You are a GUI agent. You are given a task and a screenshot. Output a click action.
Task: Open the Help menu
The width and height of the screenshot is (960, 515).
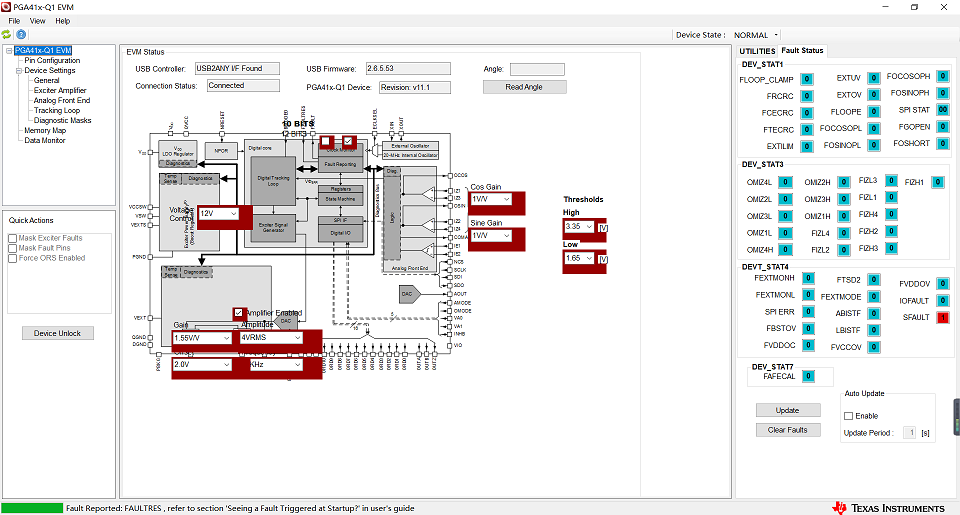click(62, 21)
